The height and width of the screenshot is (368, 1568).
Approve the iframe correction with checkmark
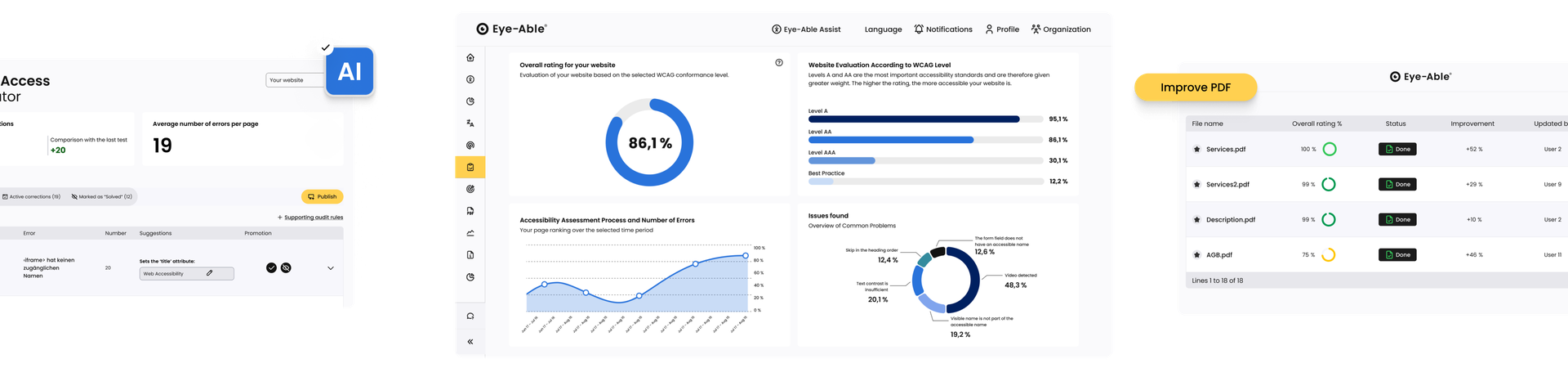[x=271, y=267]
